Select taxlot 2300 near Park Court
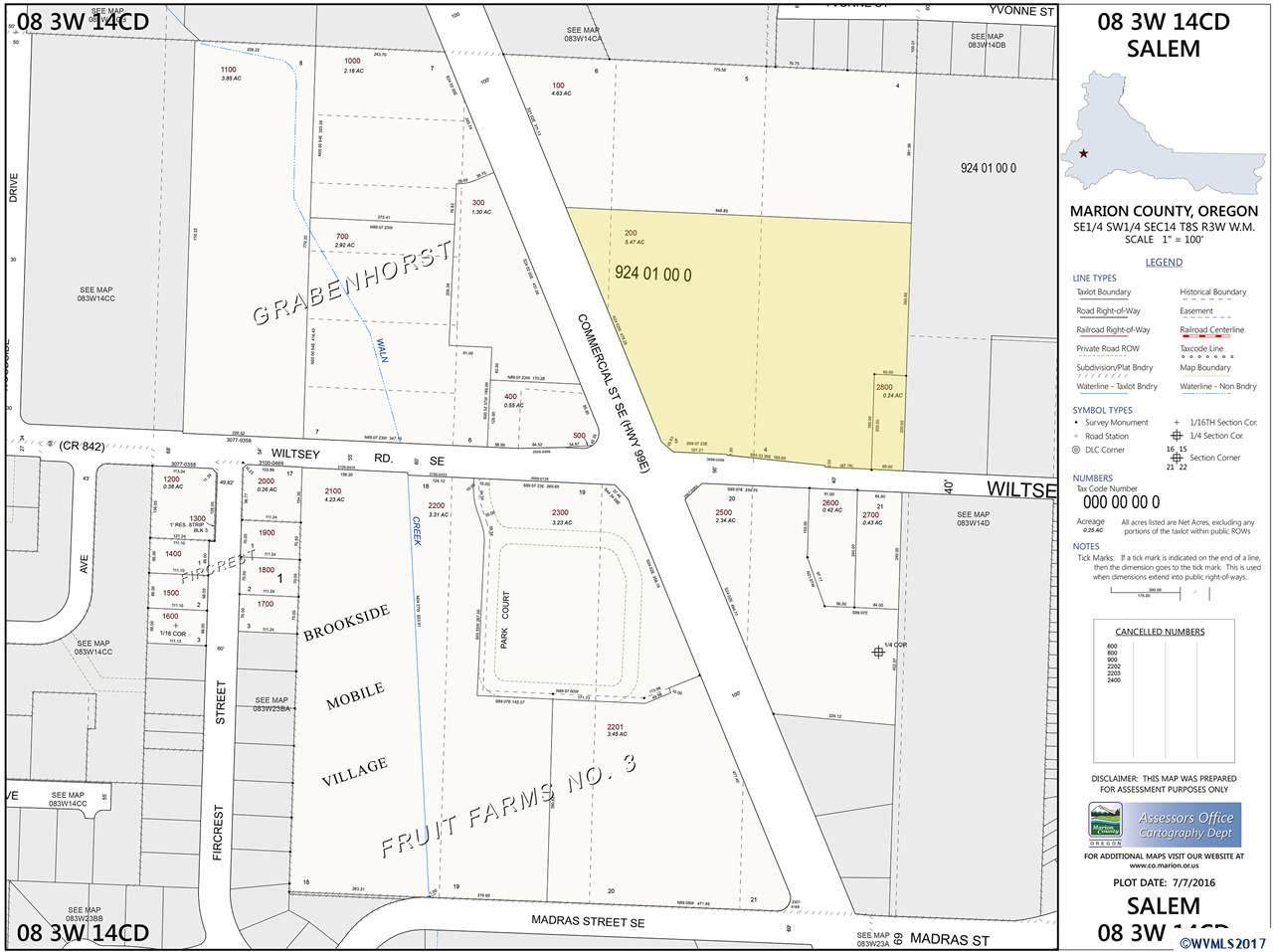 (x=559, y=513)
